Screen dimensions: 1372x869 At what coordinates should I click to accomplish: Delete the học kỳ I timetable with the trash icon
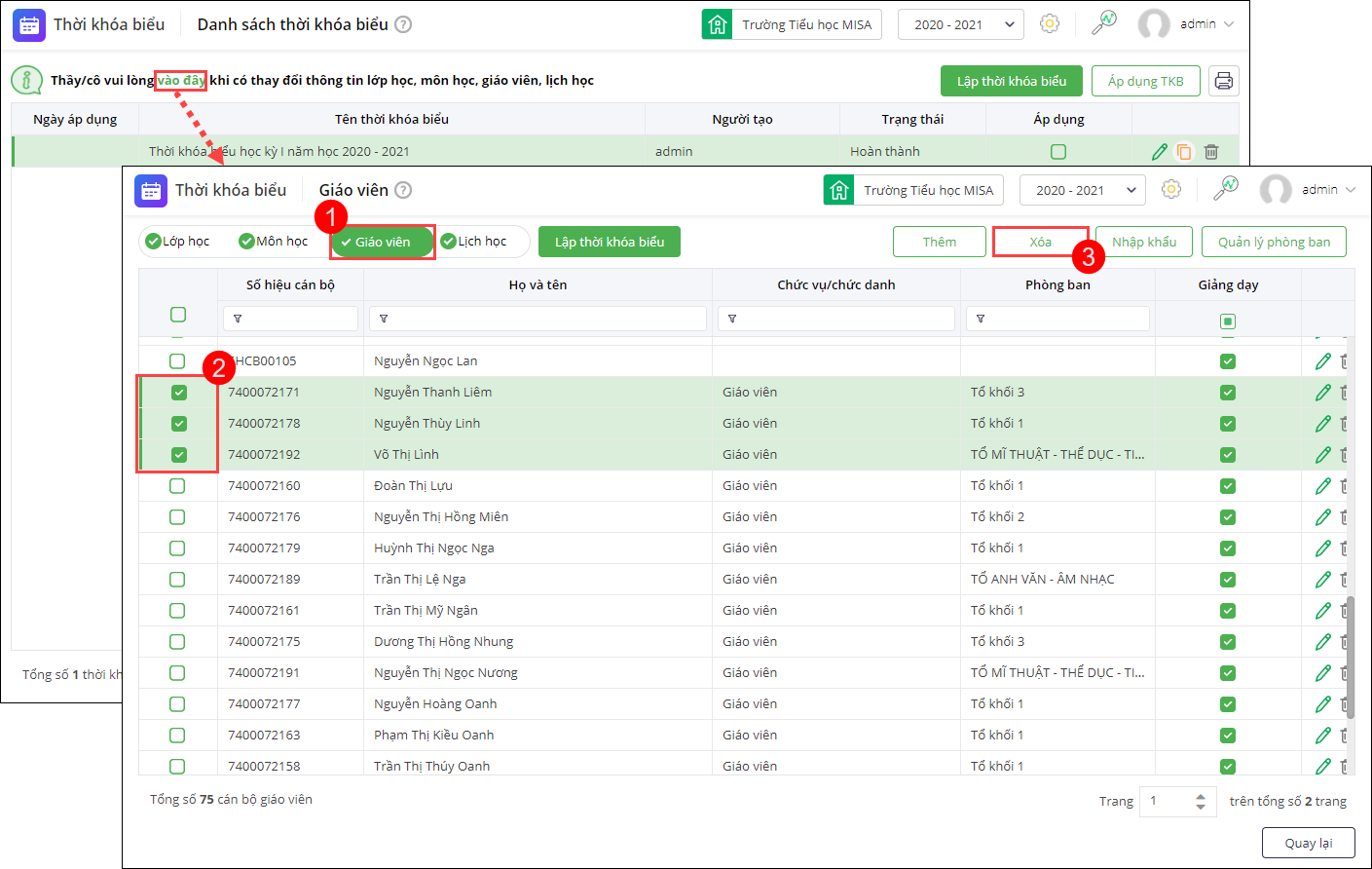coord(1211,151)
